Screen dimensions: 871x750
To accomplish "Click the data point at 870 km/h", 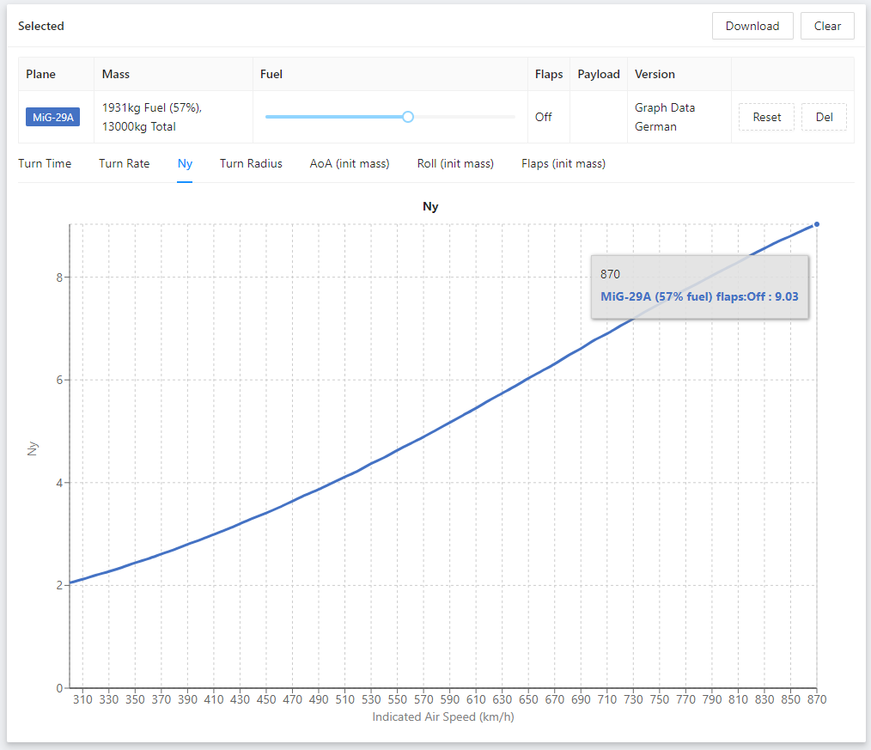I will point(817,224).
